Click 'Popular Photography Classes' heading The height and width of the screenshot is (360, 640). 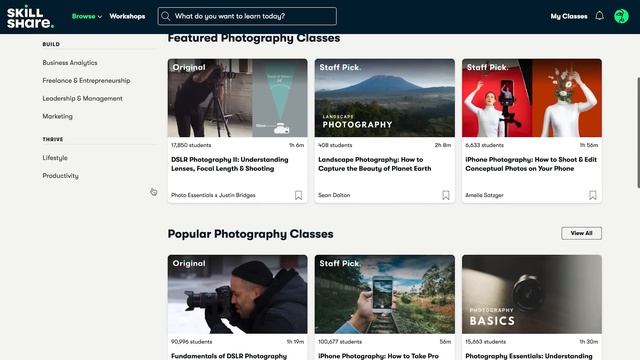click(250, 234)
